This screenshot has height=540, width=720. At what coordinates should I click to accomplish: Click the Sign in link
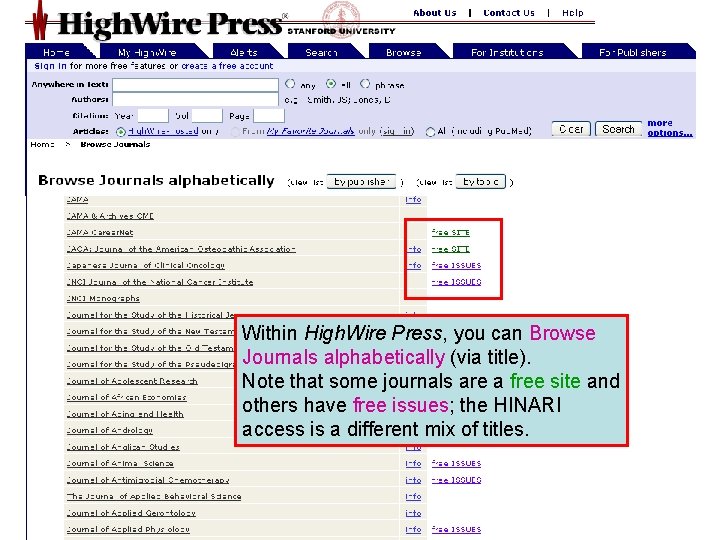tap(50, 66)
